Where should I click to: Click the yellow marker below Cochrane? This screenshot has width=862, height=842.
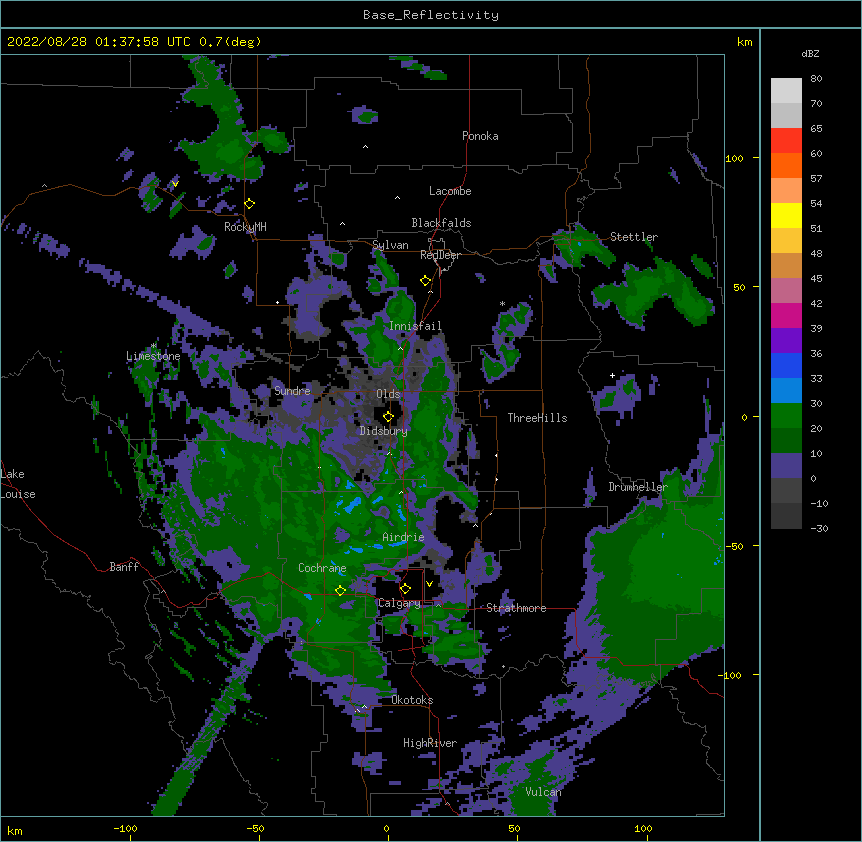pos(340,590)
